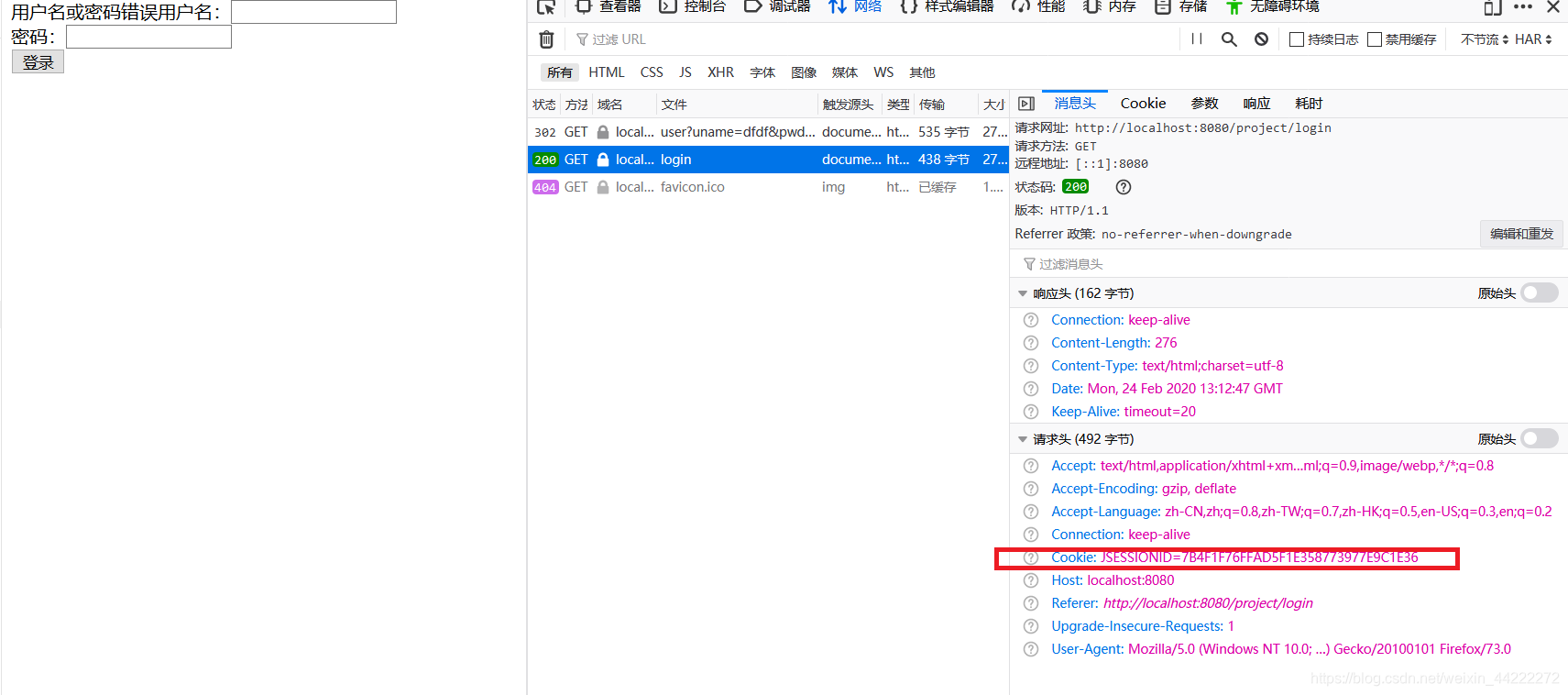Toggle responsive design mode icon
The image size is (1568, 695).
[x=1493, y=7]
